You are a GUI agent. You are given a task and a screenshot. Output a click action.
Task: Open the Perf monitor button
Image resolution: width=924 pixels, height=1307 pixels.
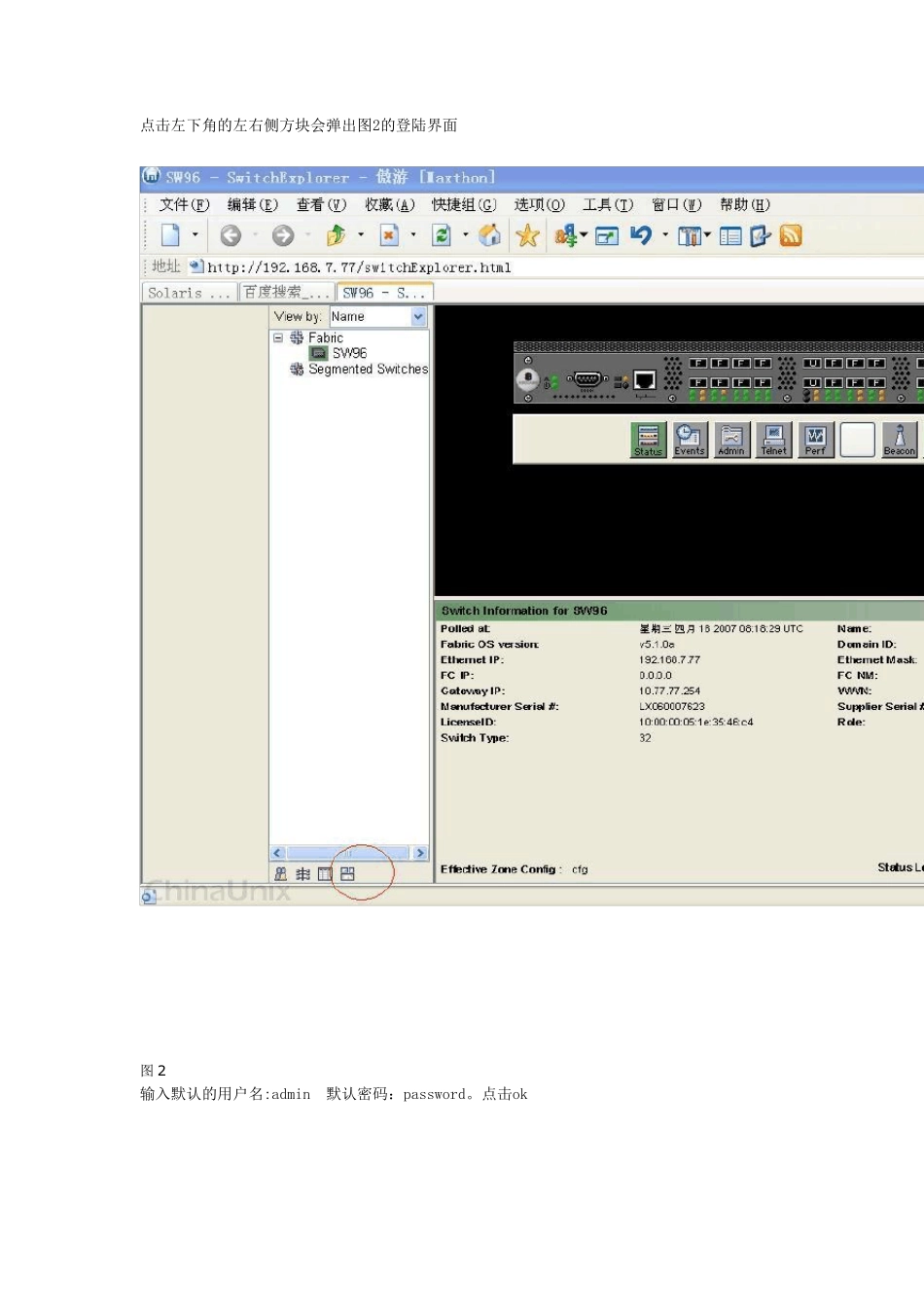815,440
